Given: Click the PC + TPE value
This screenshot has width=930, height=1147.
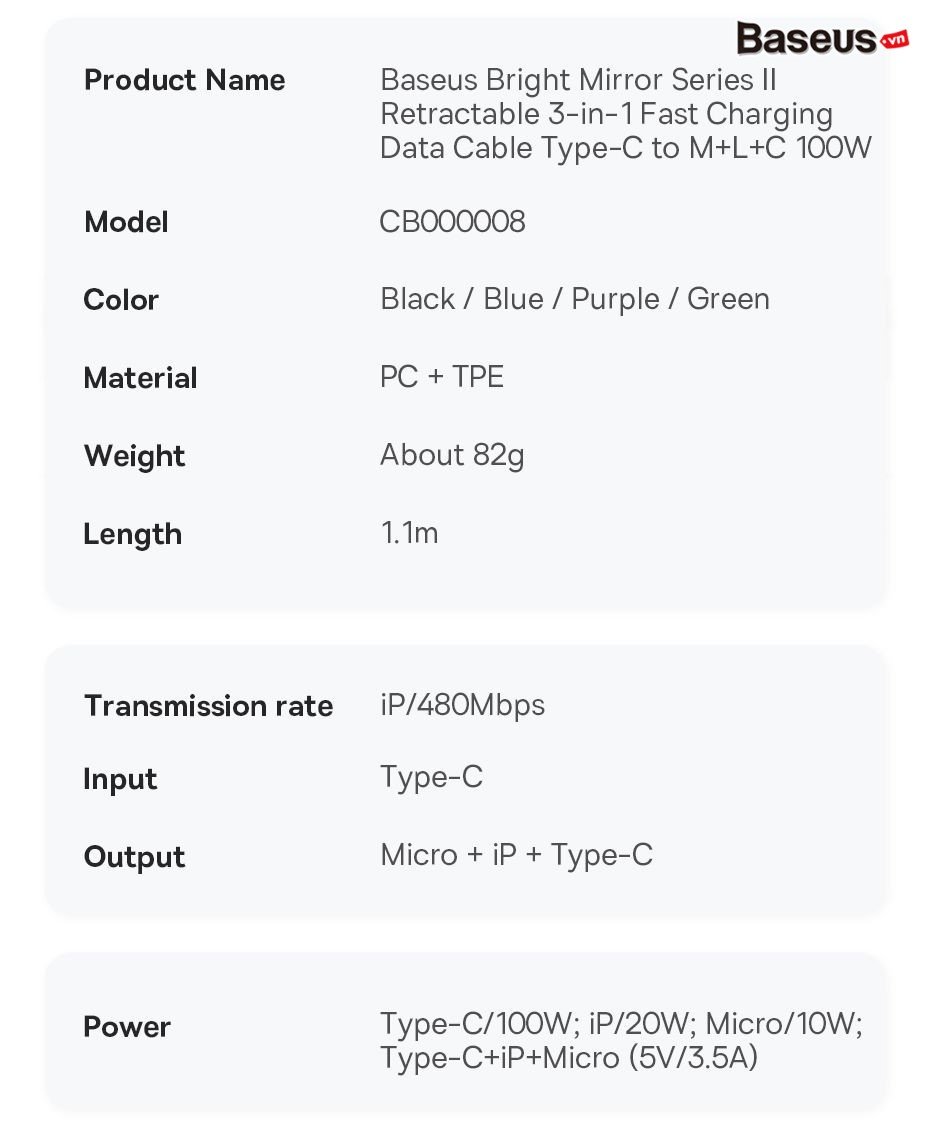Looking at the screenshot, I should (442, 377).
